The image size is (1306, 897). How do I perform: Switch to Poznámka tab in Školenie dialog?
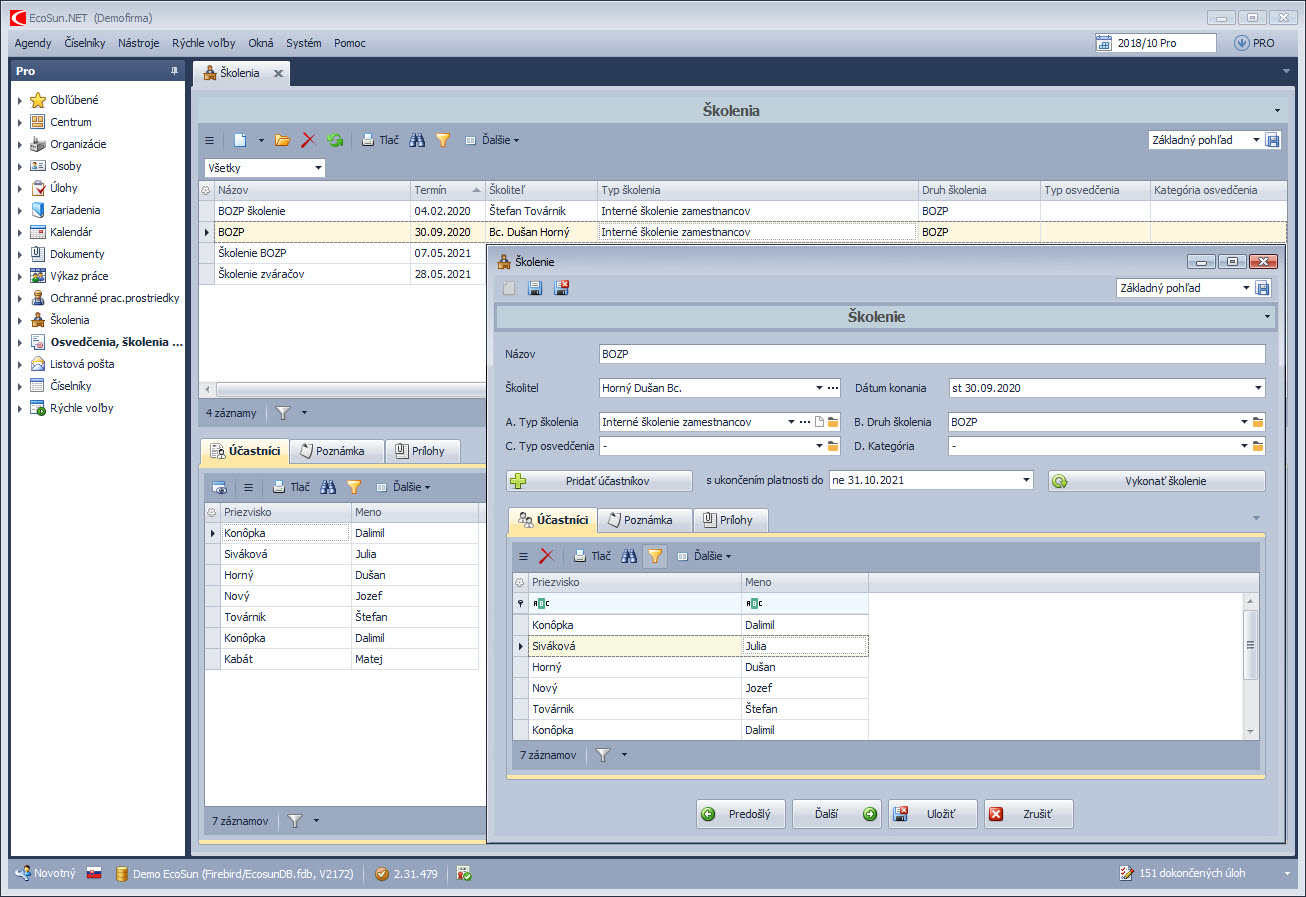point(645,520)
